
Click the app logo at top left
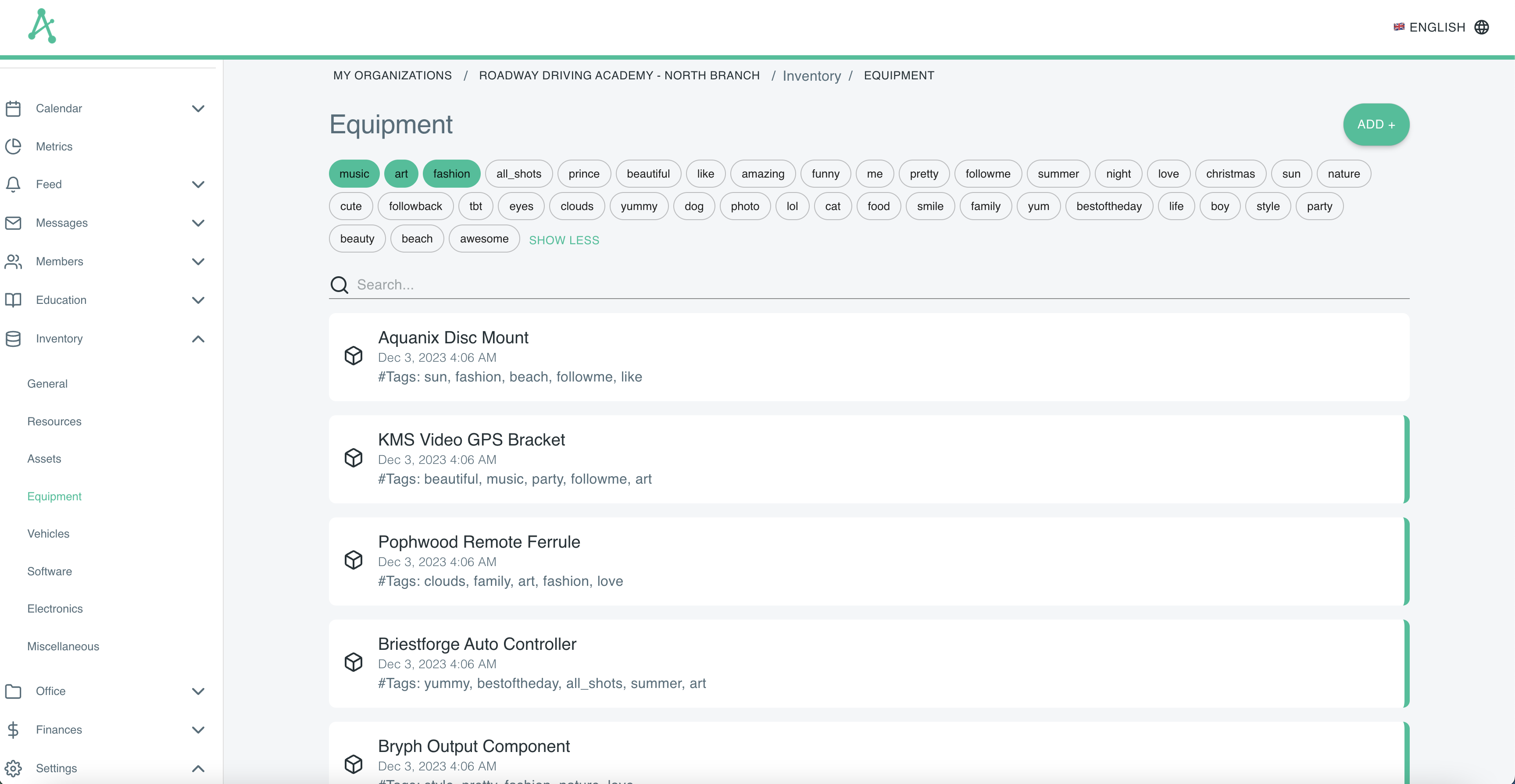42,26
